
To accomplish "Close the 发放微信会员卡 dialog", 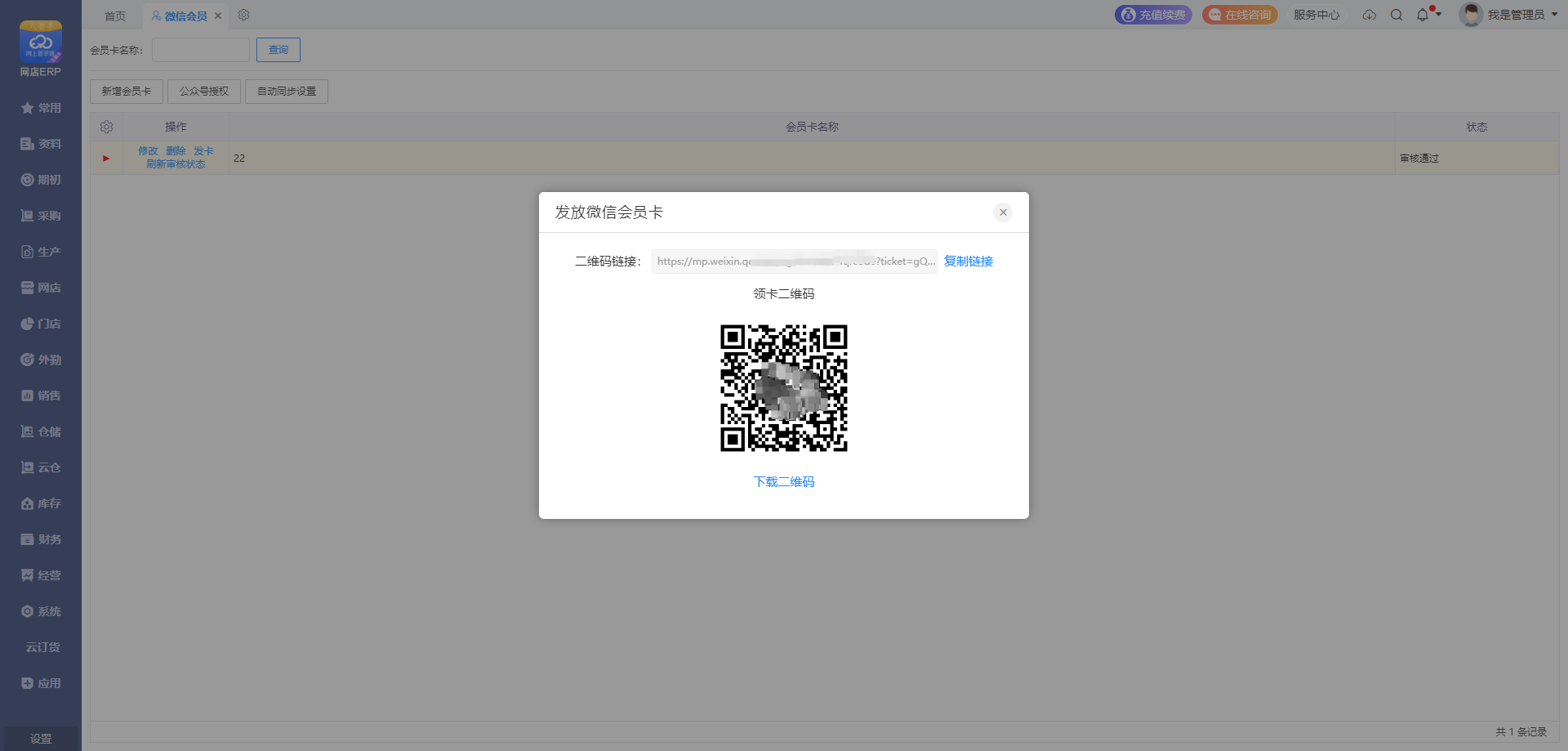I will click(x=1003, y=212).
